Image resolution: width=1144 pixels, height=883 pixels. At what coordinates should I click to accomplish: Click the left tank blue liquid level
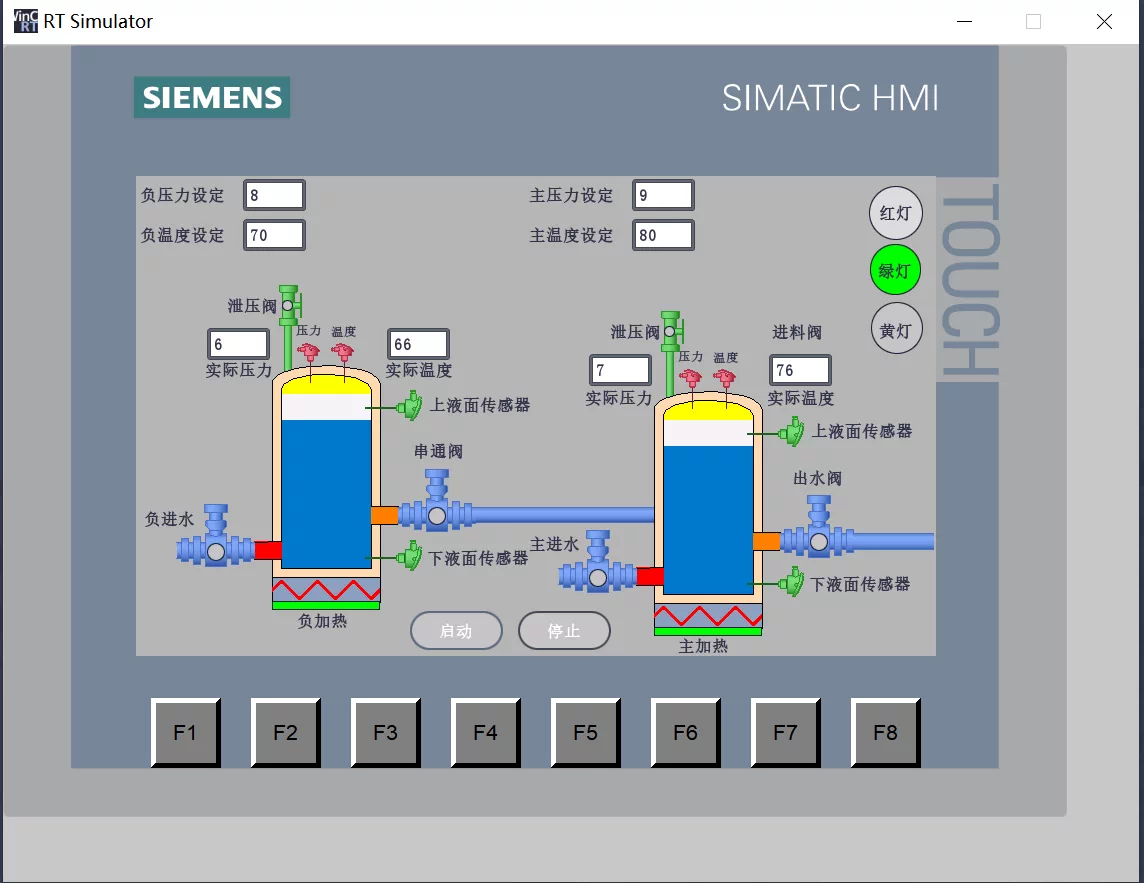tap(326, 494)
